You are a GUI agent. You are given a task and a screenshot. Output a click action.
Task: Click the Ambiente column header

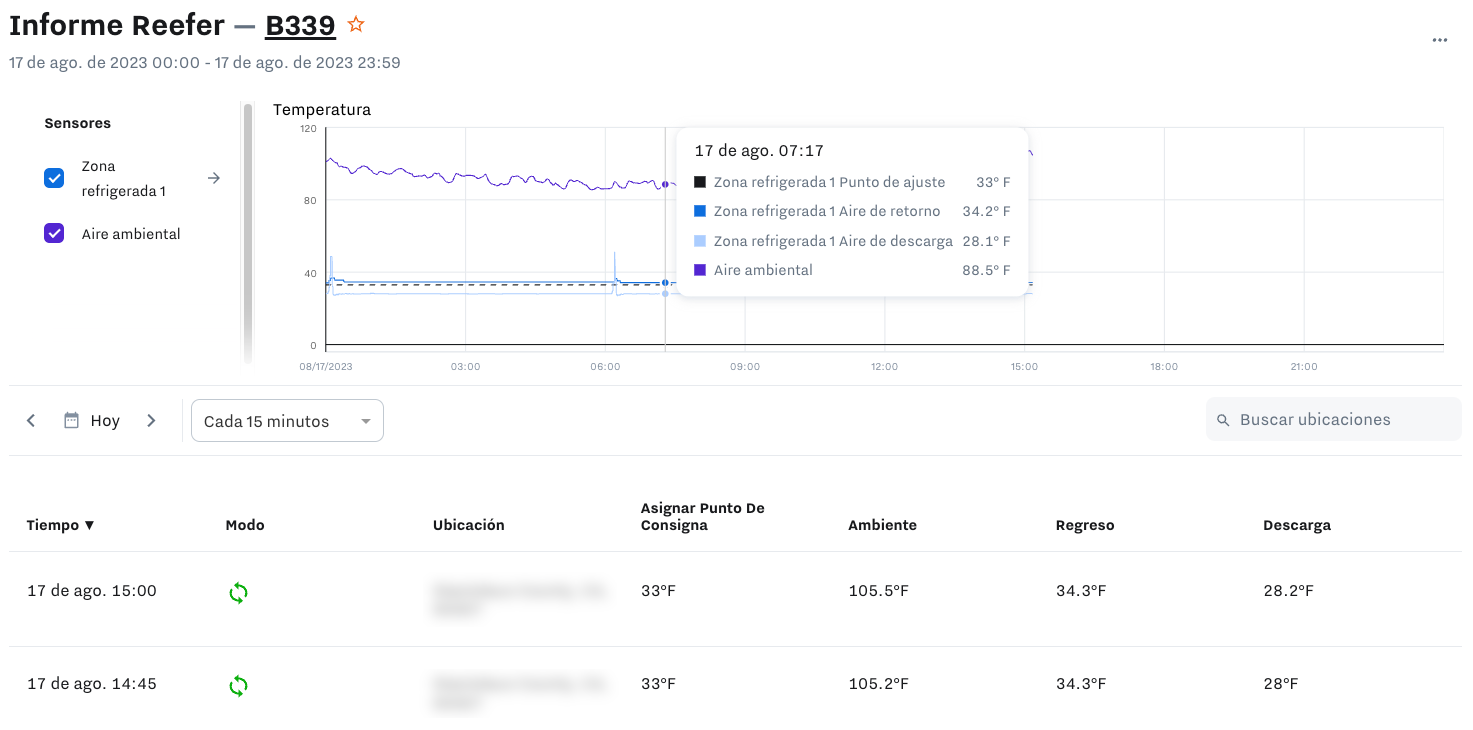click(882, 525)
